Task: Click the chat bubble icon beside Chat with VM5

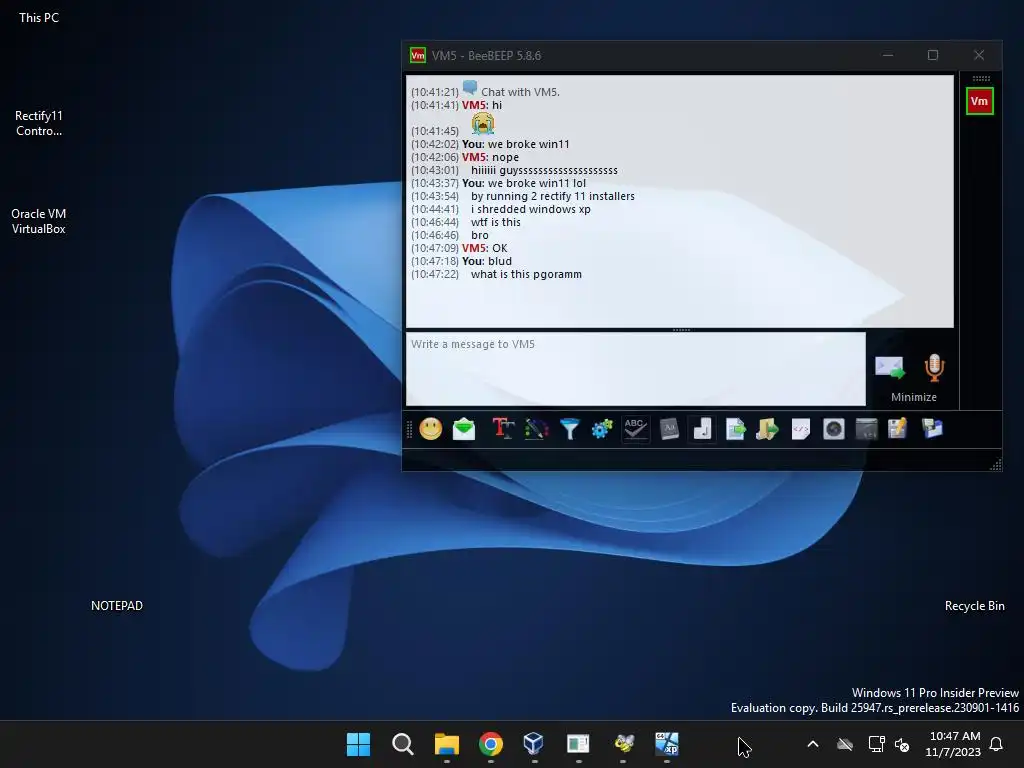Action: (x=470, y=88)
